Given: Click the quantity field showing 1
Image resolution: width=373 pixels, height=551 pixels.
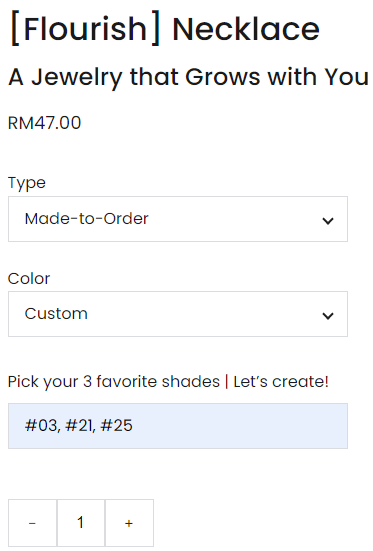Looking at the screenshot, I should 81,523.
